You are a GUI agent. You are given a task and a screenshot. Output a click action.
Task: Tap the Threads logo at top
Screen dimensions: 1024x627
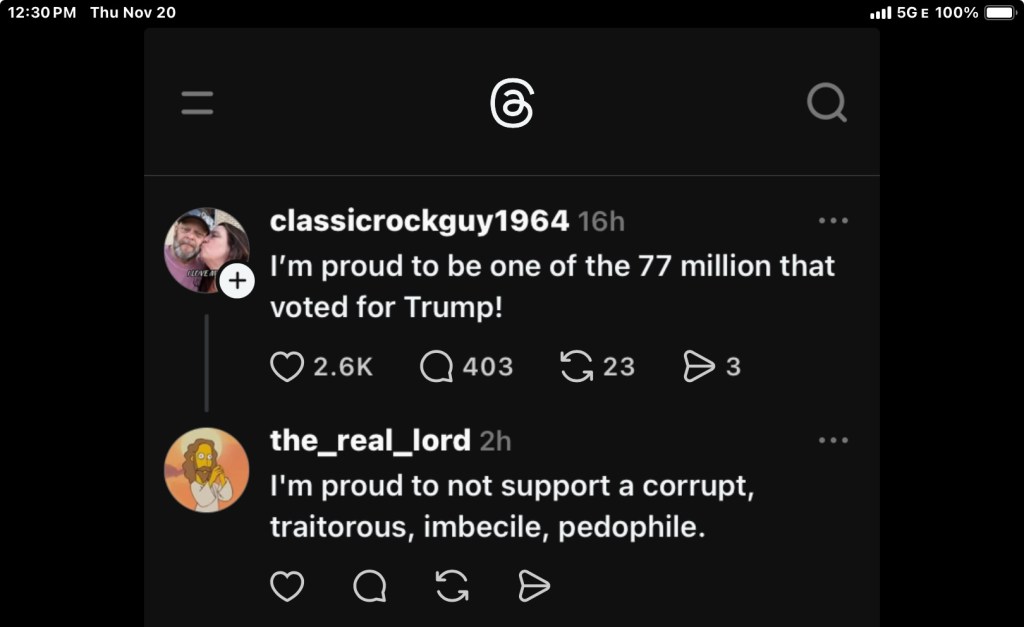(x=512, y=104)
